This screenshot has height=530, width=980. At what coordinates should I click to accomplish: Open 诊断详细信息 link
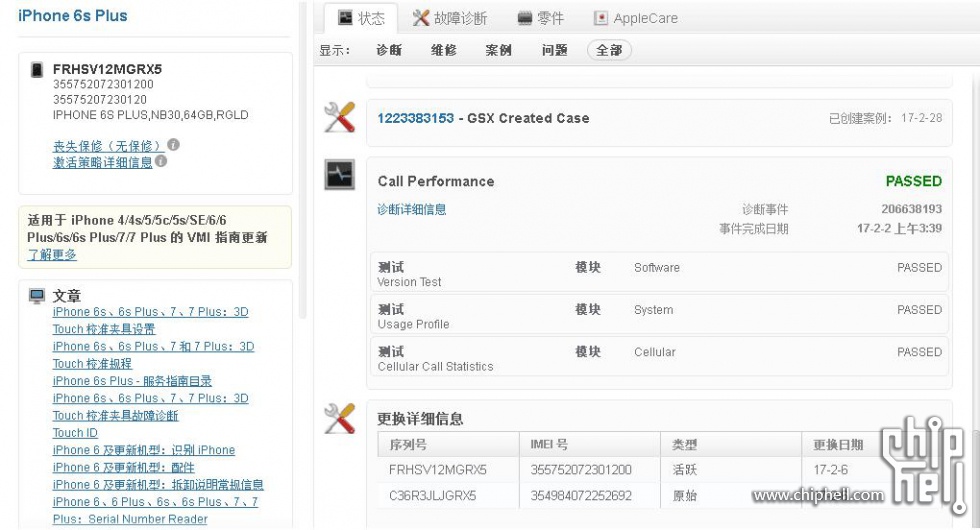coord(412,209)
